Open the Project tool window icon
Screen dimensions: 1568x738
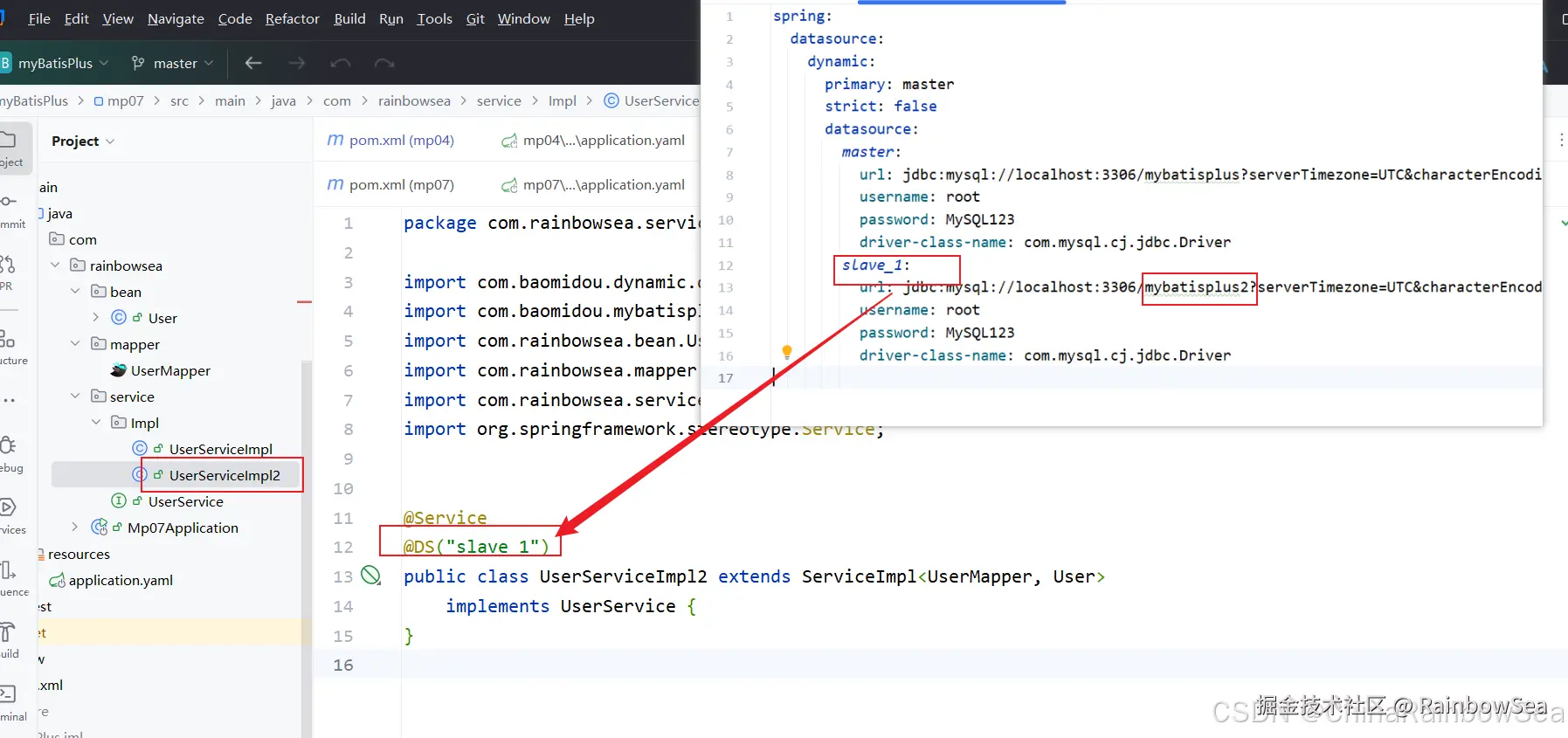point(10,148)
